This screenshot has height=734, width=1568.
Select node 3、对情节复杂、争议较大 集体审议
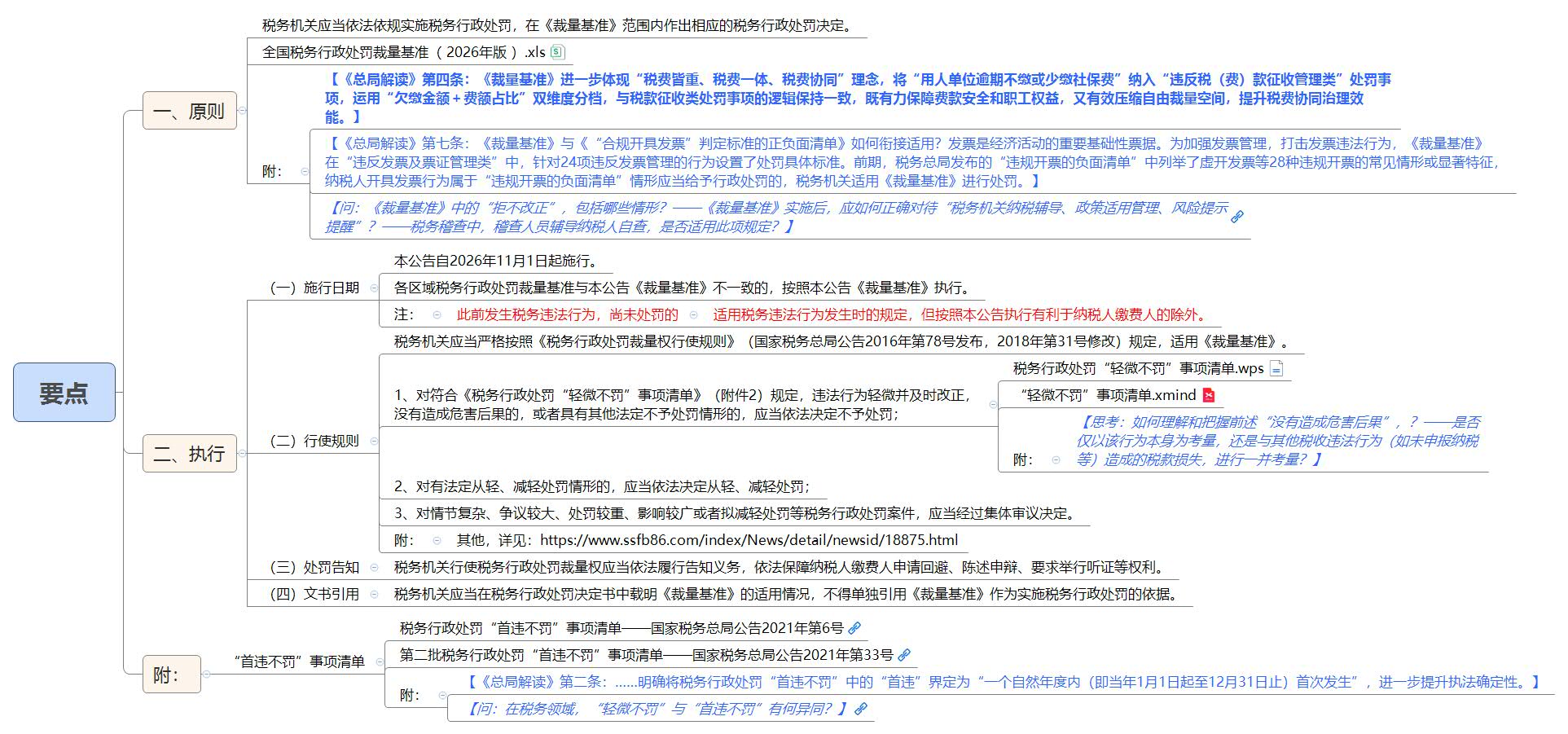[x=736, y=513]
